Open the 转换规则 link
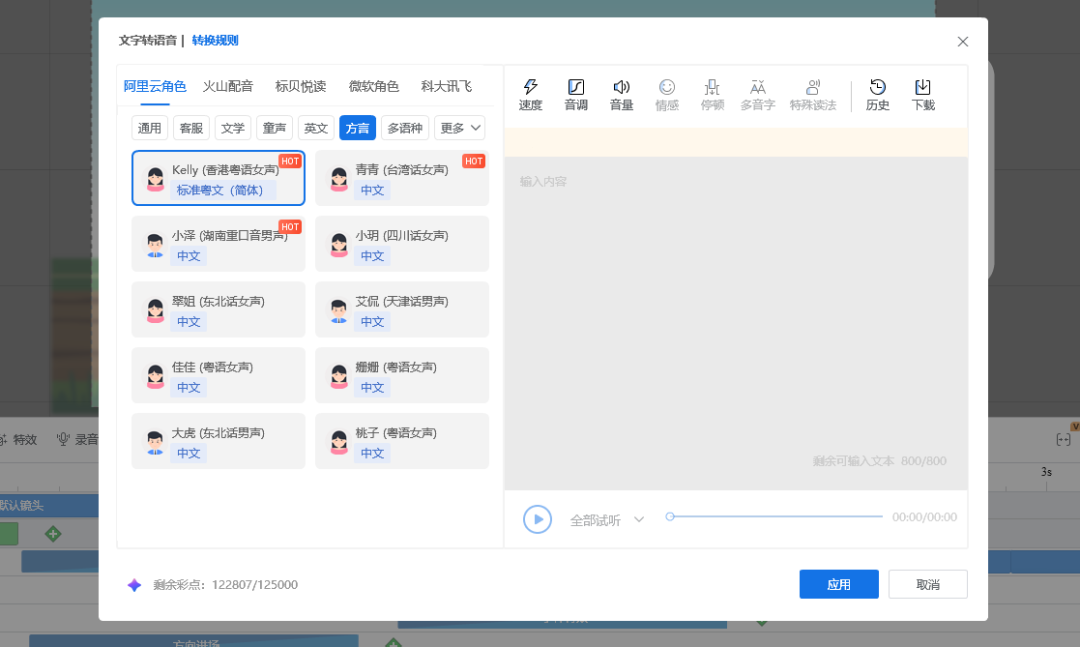The height and width of the screenshot is (647, 1080). (x=215, y=41)
